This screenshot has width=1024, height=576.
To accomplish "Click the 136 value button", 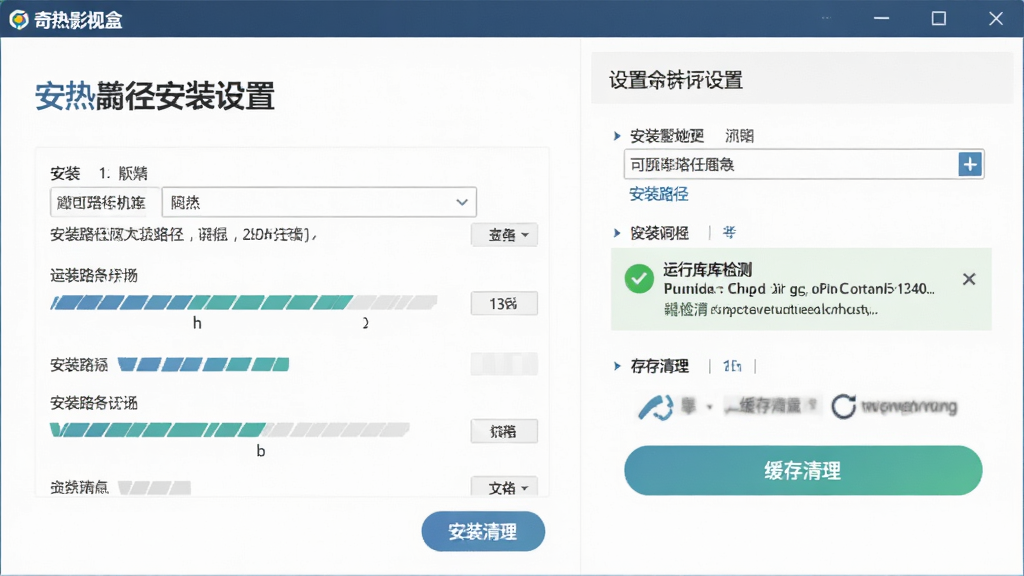I will click(504, 304).
